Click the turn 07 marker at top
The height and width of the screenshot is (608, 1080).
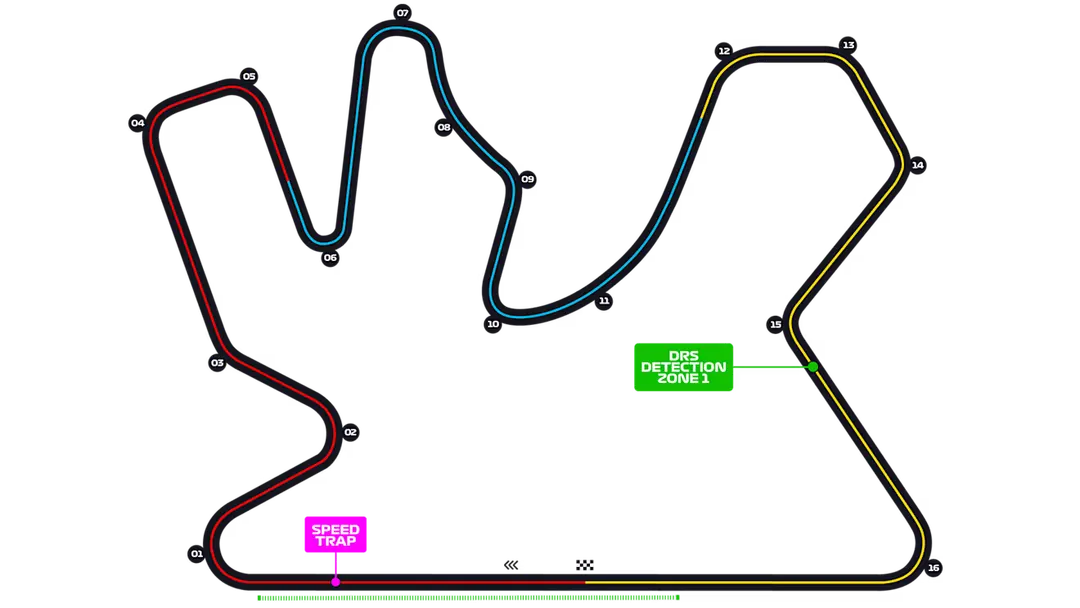tap(403, 12)
